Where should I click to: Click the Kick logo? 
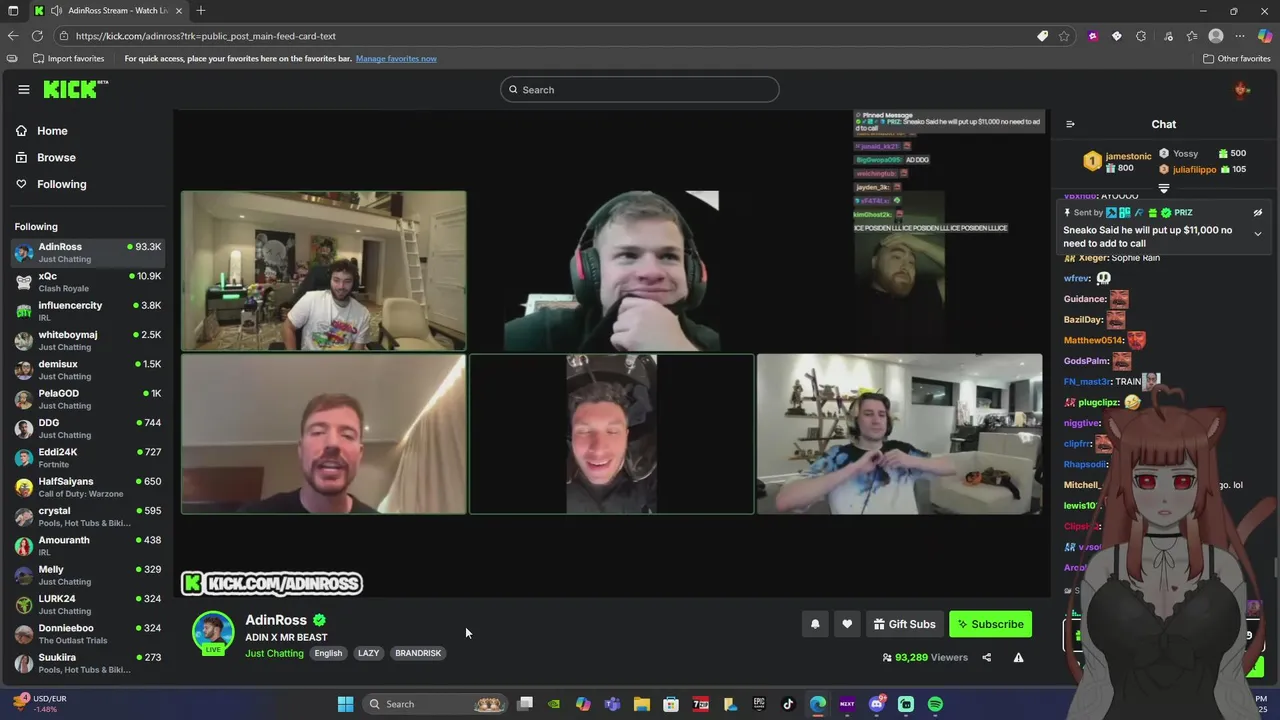pos(75,89)
